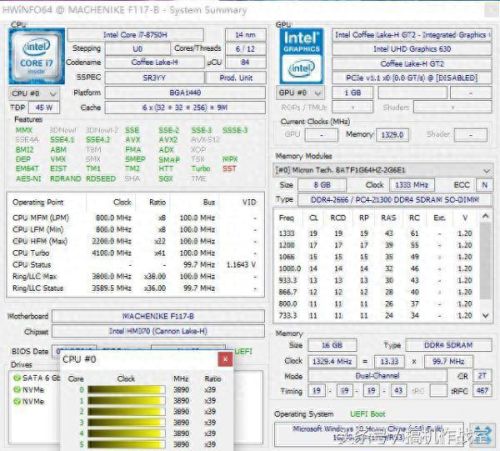The width and height of the screenshot is (500, 451).
Task: Click the memory timings table scrollbar thumb
Action: click(x=486, y=260)
